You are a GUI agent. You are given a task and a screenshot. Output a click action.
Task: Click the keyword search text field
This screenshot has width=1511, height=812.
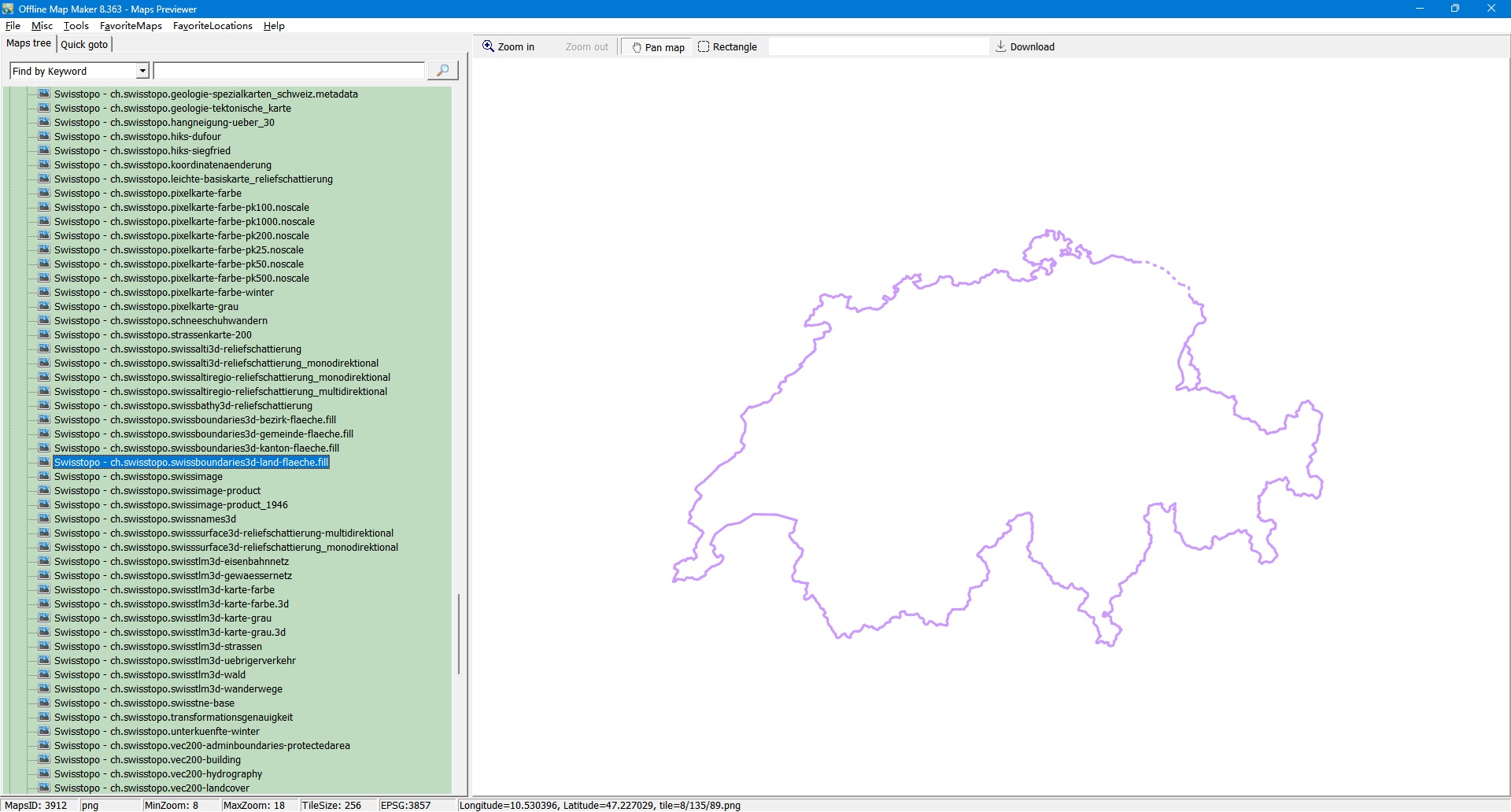(x=289, y=71)
